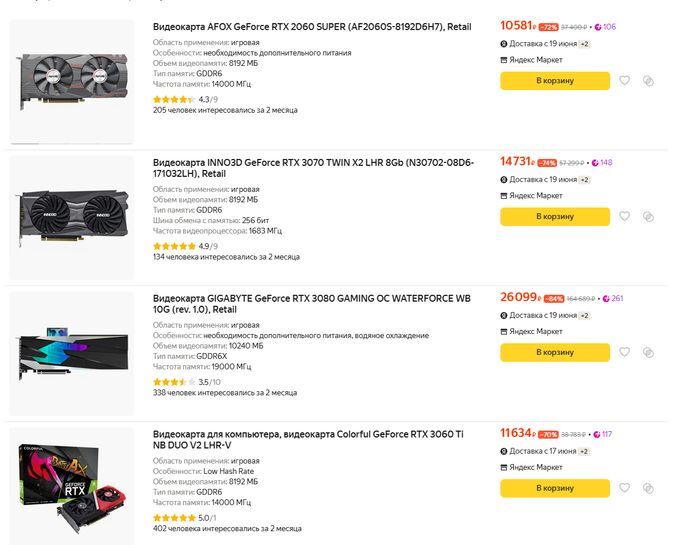
Task: Expand +2 delivery options for AFOX card
Action: click(x=584, y=44)
